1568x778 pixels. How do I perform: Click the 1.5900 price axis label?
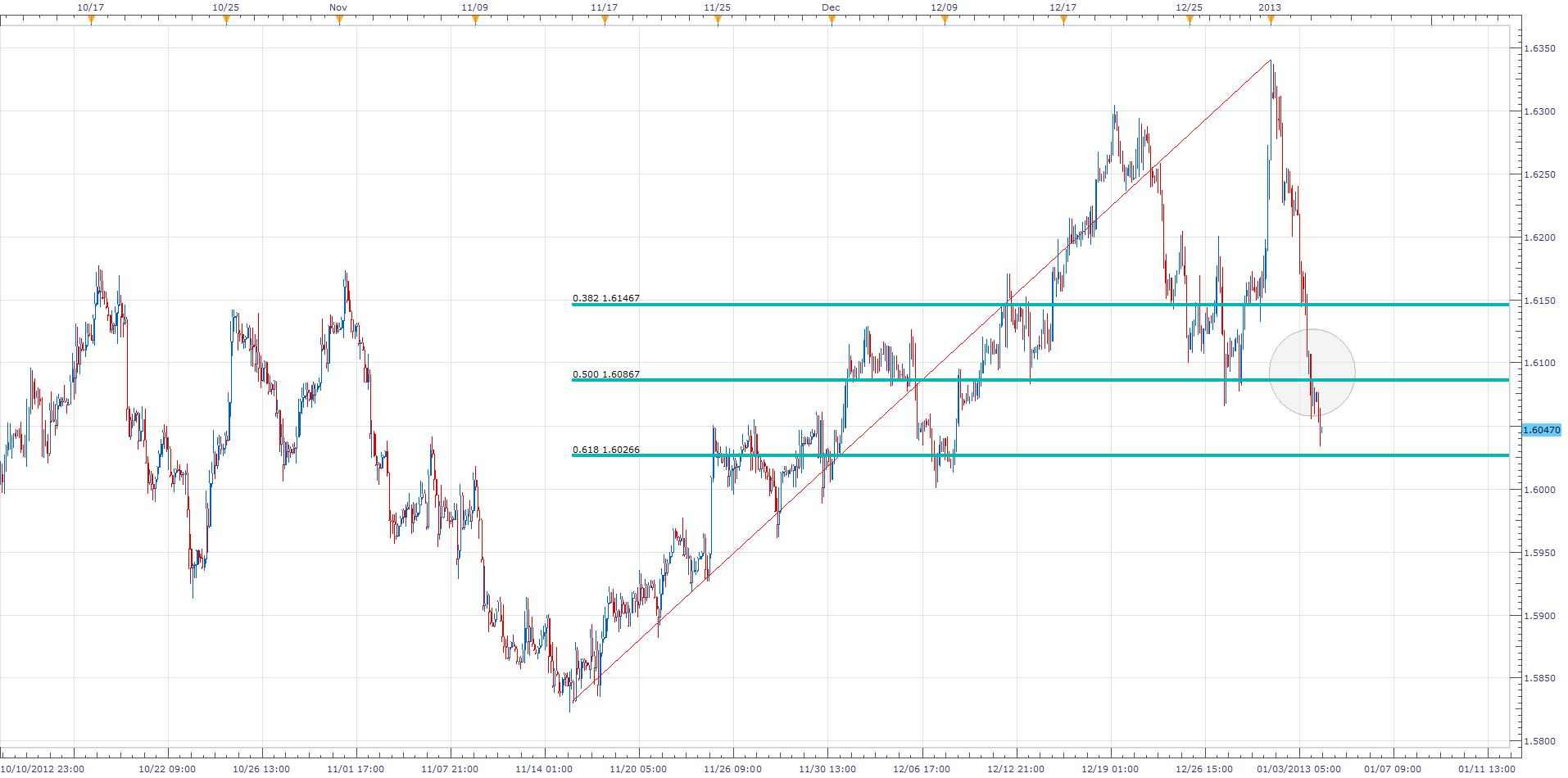pyautogui.click(x=1539, y=616)
